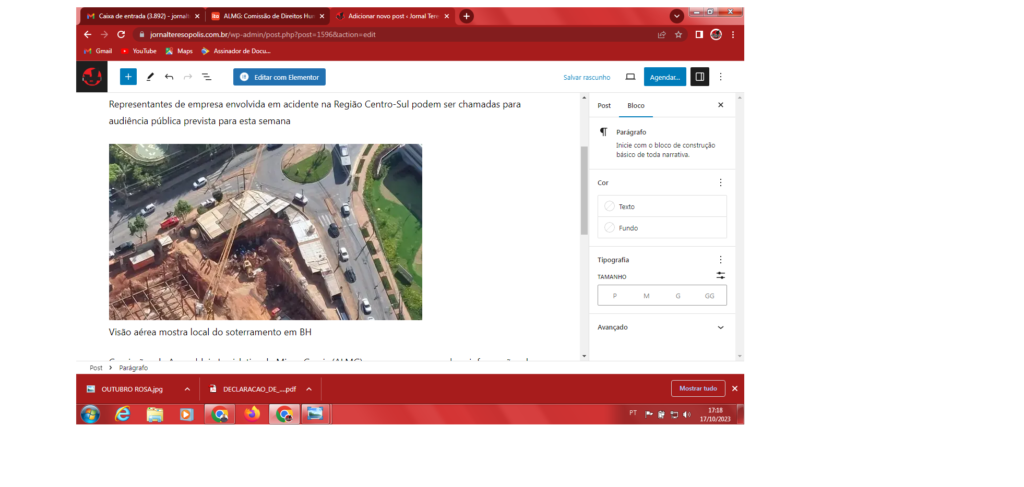This screenshot has width=1024, height=487.
Task: Select the Texto color option
Action: (x=662, y=206)
